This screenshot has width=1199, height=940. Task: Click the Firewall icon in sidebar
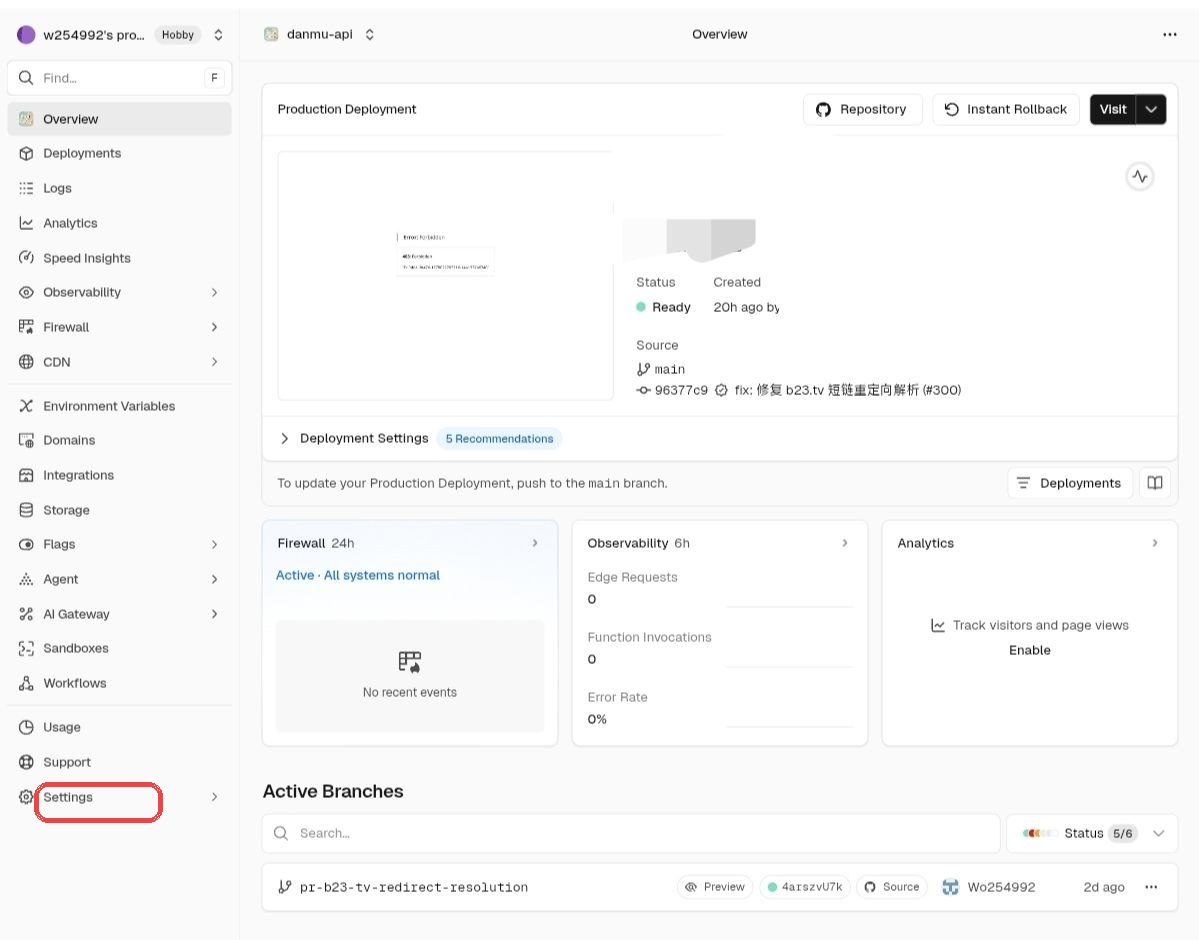click(26, 327)
